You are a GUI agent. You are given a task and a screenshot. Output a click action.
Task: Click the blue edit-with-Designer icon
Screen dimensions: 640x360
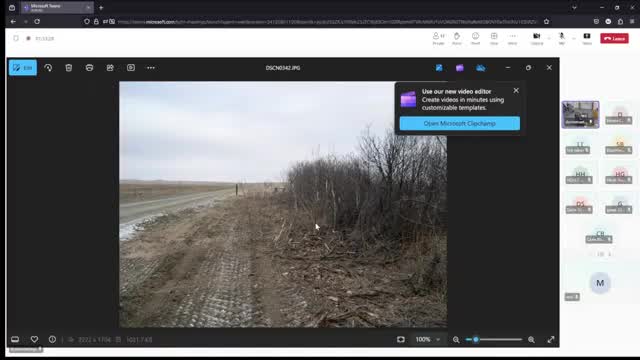pyautogui.click(x=439, y=68)
